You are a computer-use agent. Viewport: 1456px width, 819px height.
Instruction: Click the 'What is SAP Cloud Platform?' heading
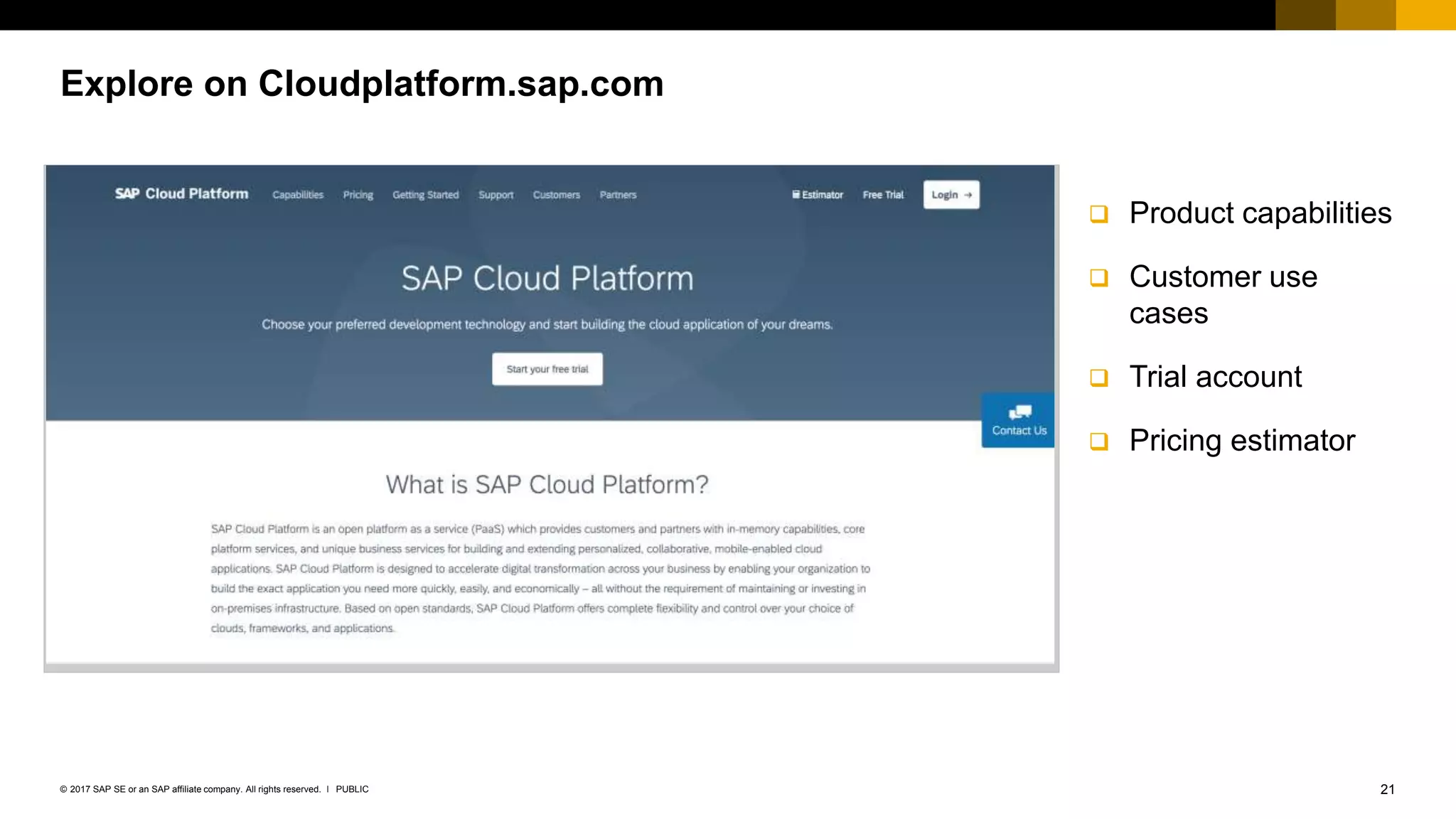pos(547,485)
